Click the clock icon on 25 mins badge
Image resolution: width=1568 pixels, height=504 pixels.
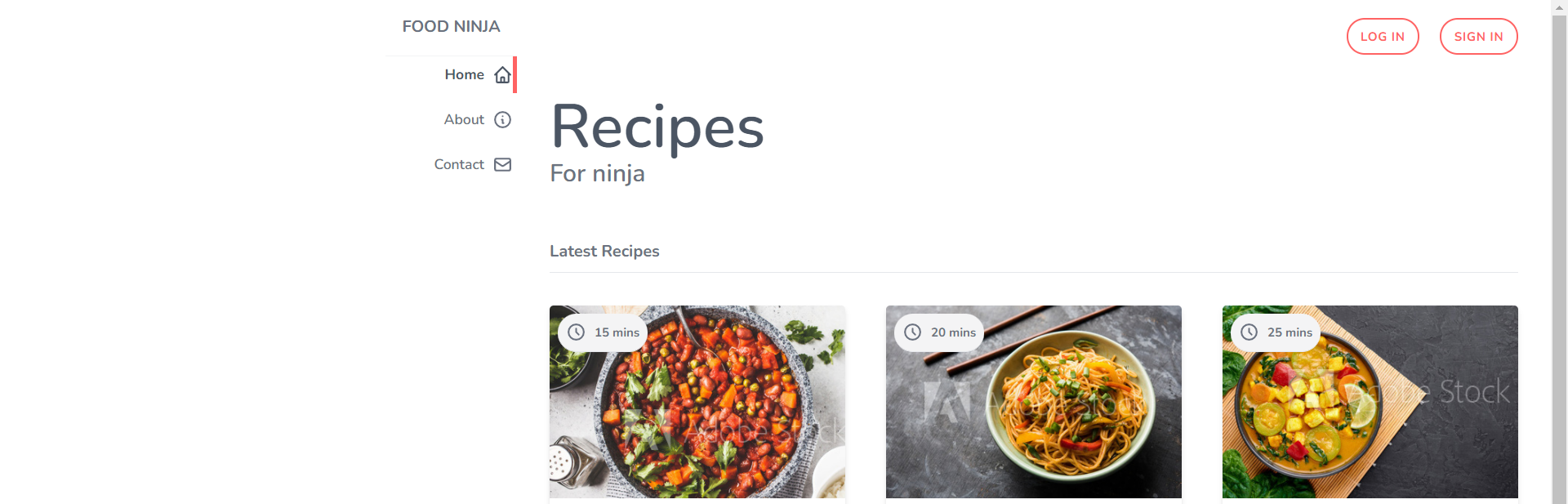[1249, 332]
